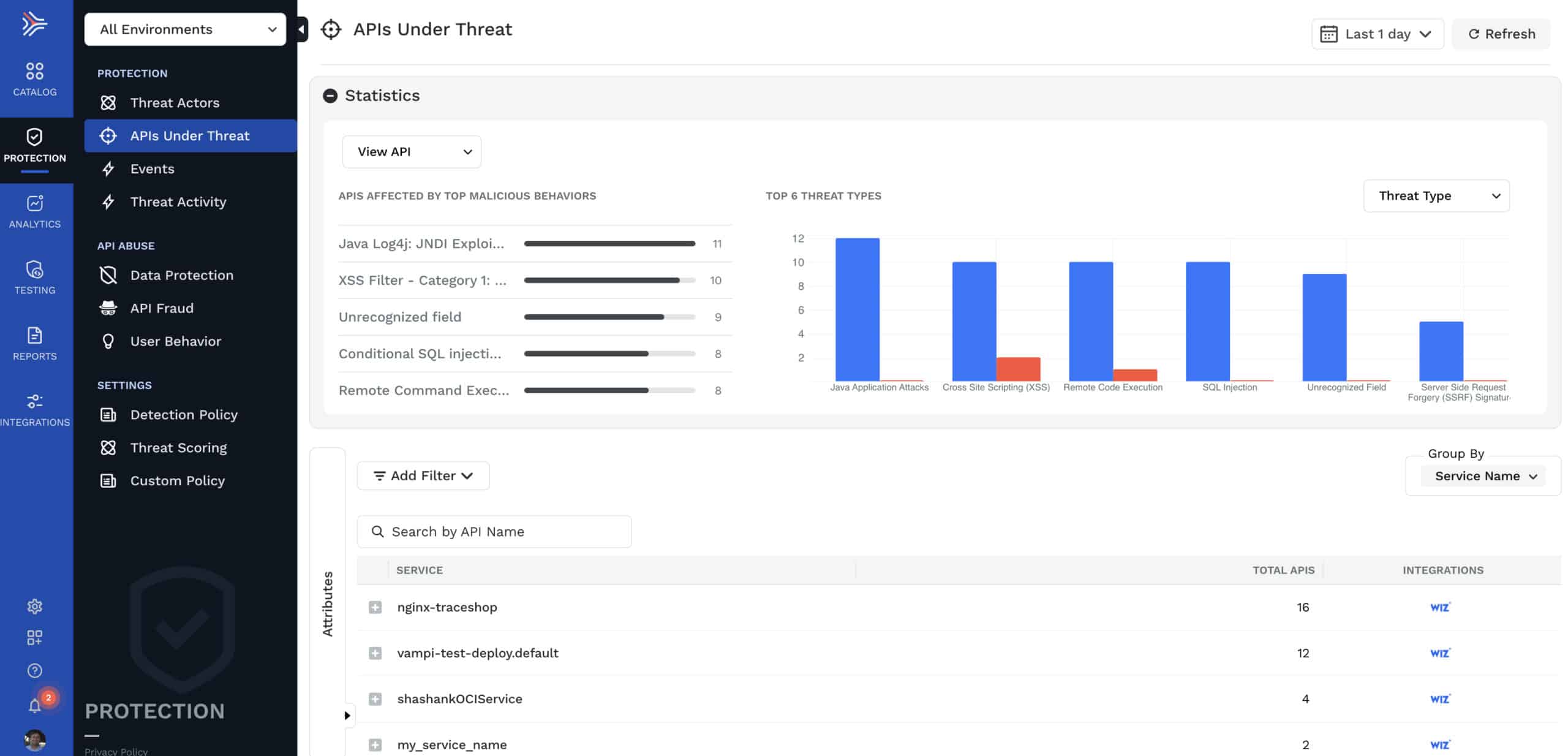Collapse the sidebar navigation panel arrow
This screenshot has width=1568, height=756.
click(x=301, y=29)
